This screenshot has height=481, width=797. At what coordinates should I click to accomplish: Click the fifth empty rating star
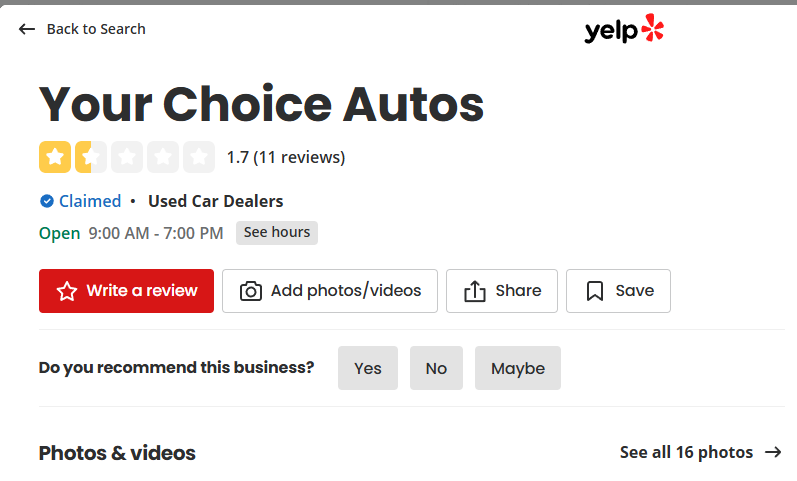coord(199,157)
